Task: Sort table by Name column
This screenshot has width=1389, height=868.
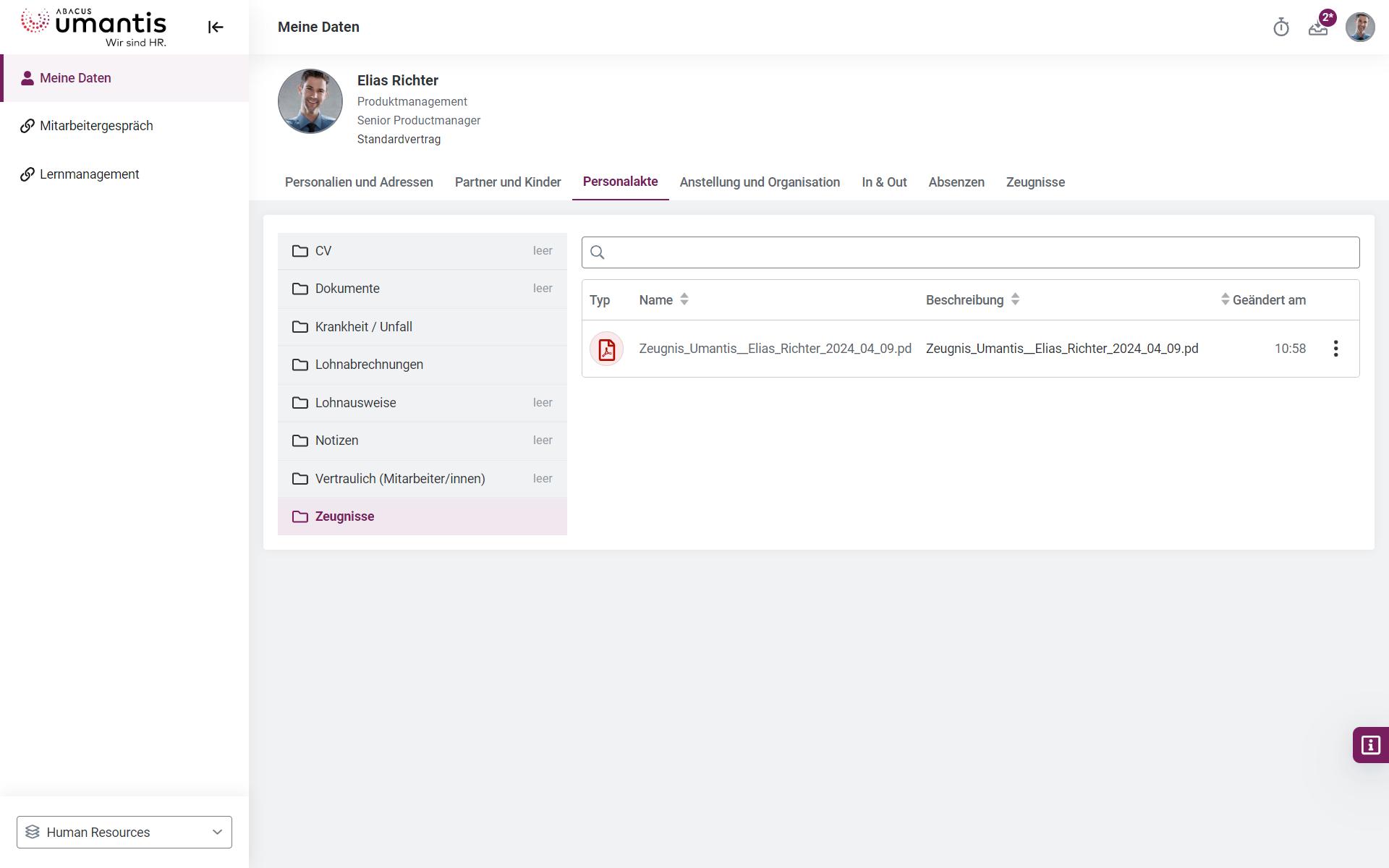Action: pyautogui.click(x=684, y=299)
